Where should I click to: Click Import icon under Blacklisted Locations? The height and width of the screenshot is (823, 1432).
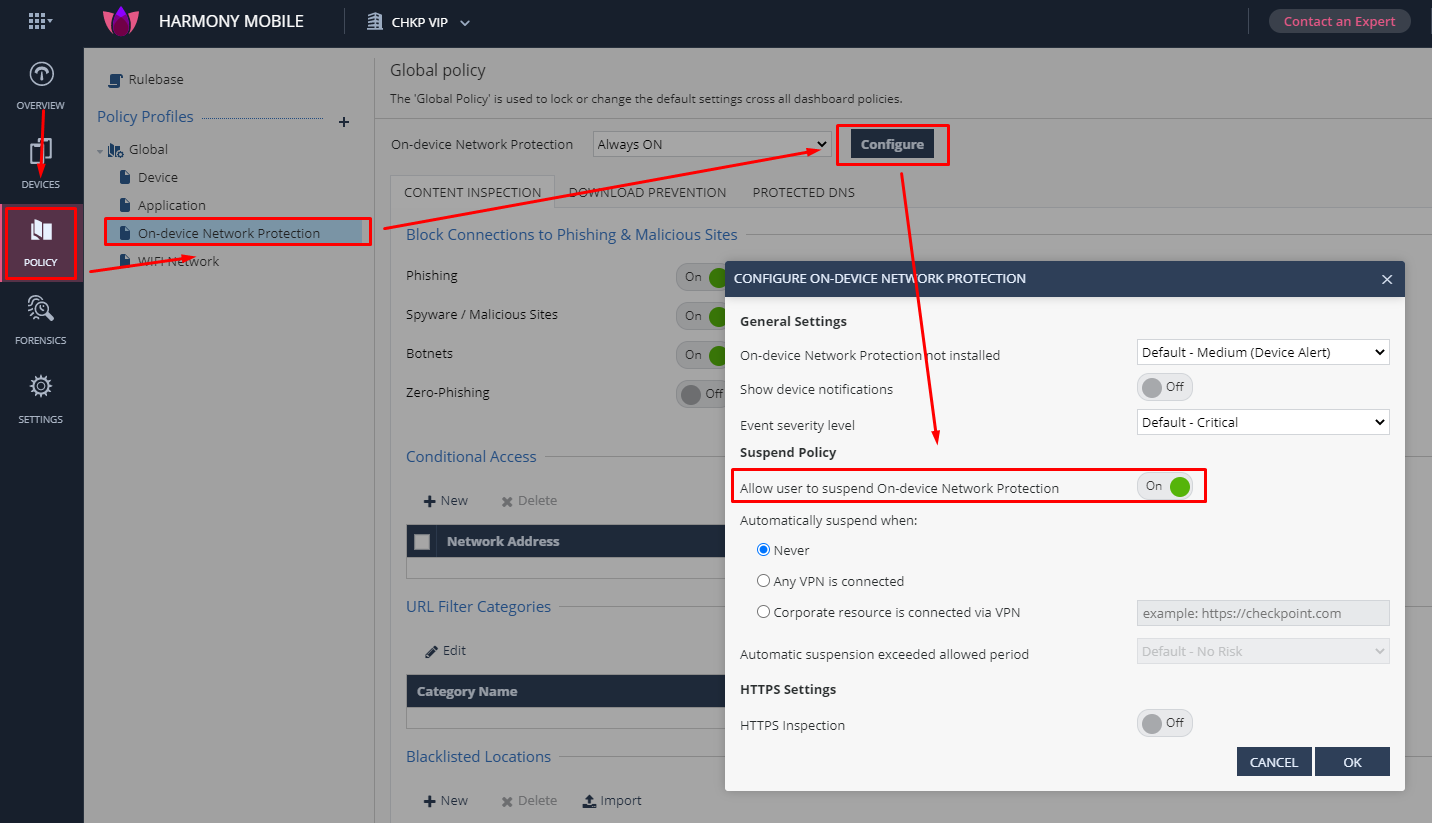pos(589,801)
